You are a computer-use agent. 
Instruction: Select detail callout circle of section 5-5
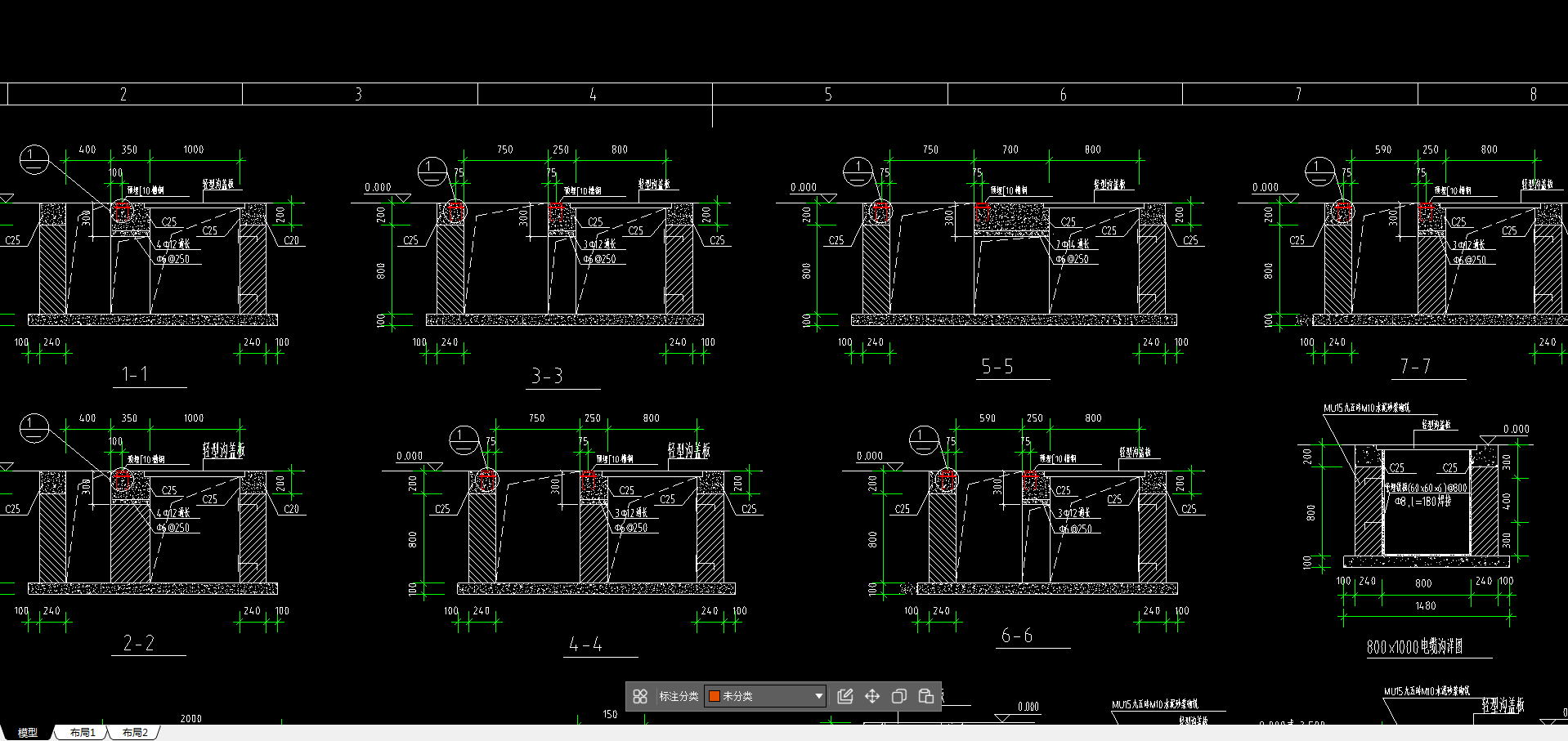tap(858, 172)
